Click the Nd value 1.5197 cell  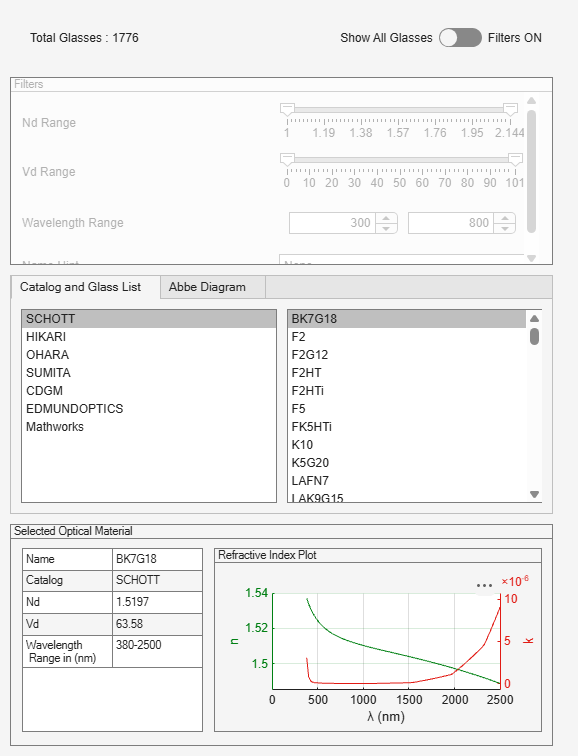click(x=157, y=602)
